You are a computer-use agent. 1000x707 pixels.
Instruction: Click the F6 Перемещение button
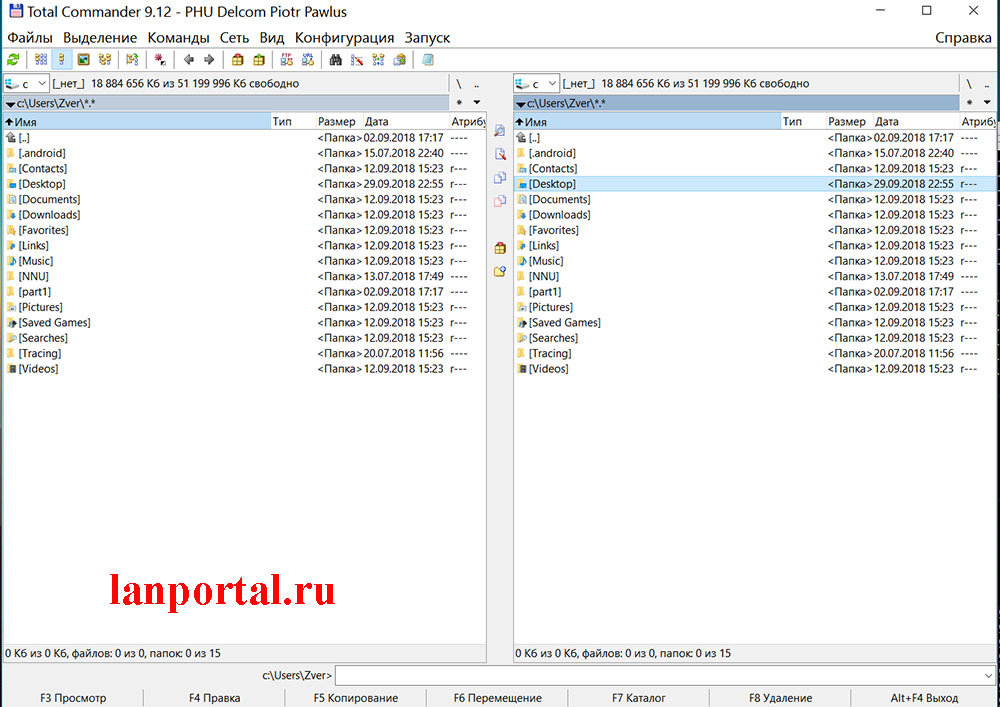click(497, 698)
